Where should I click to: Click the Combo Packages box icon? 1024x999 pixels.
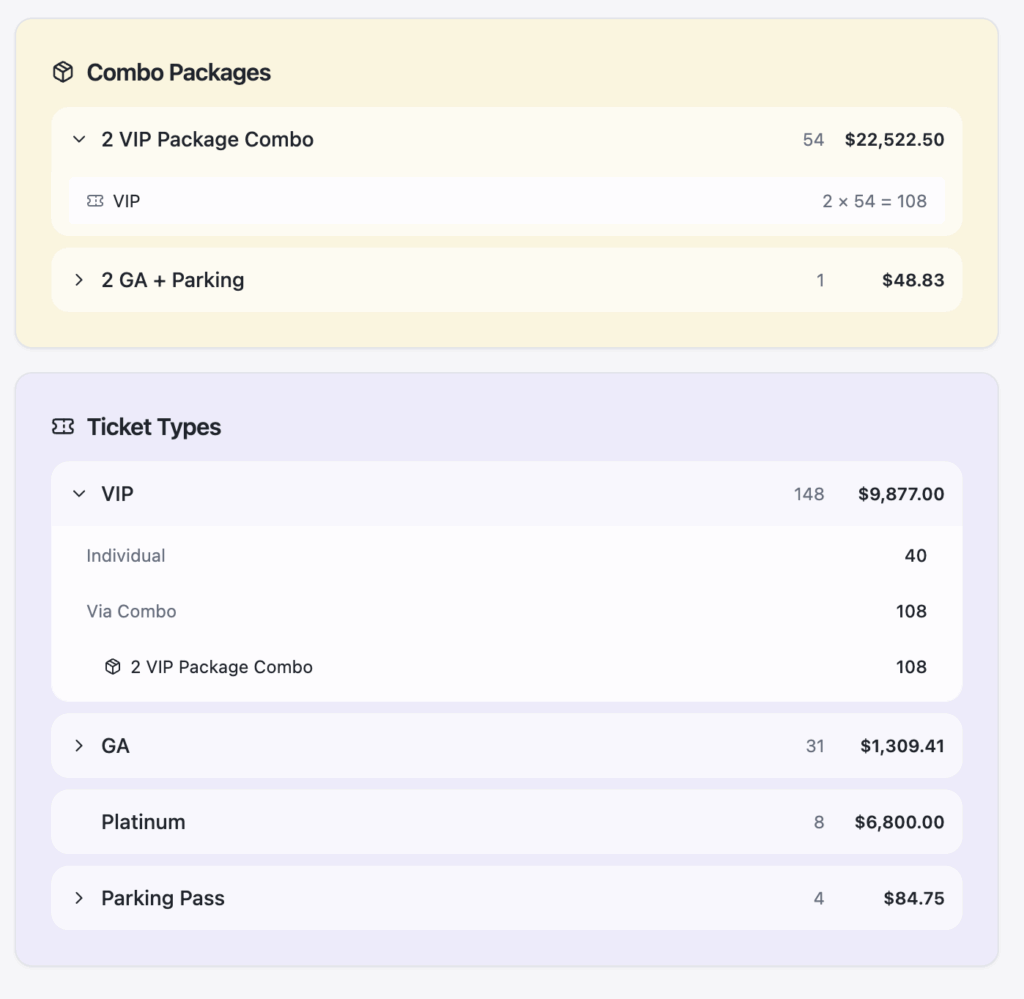pyautogui.click(x=63, y=72)
